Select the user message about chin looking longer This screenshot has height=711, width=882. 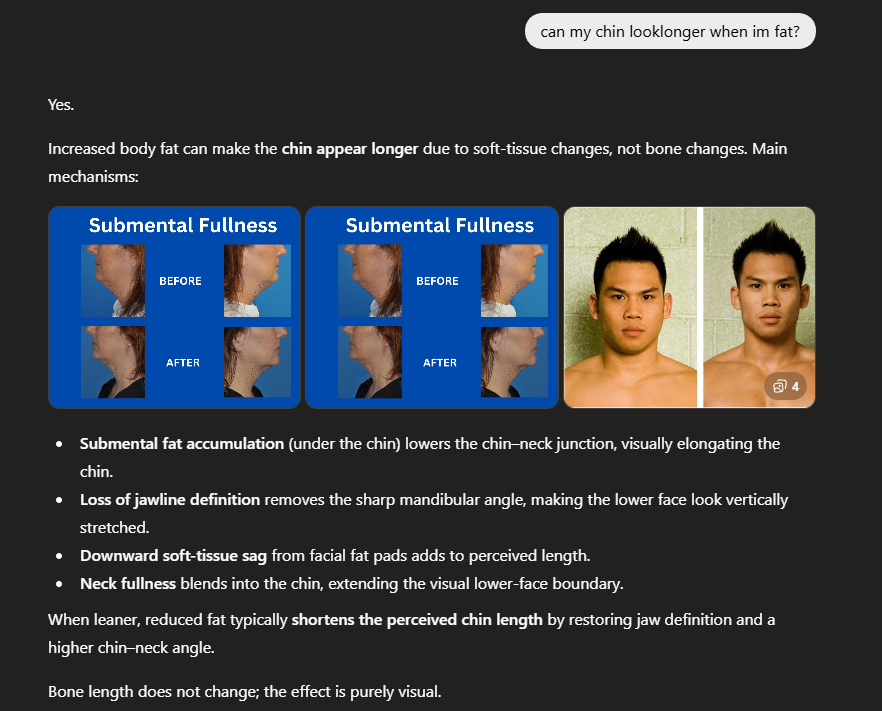670,32
